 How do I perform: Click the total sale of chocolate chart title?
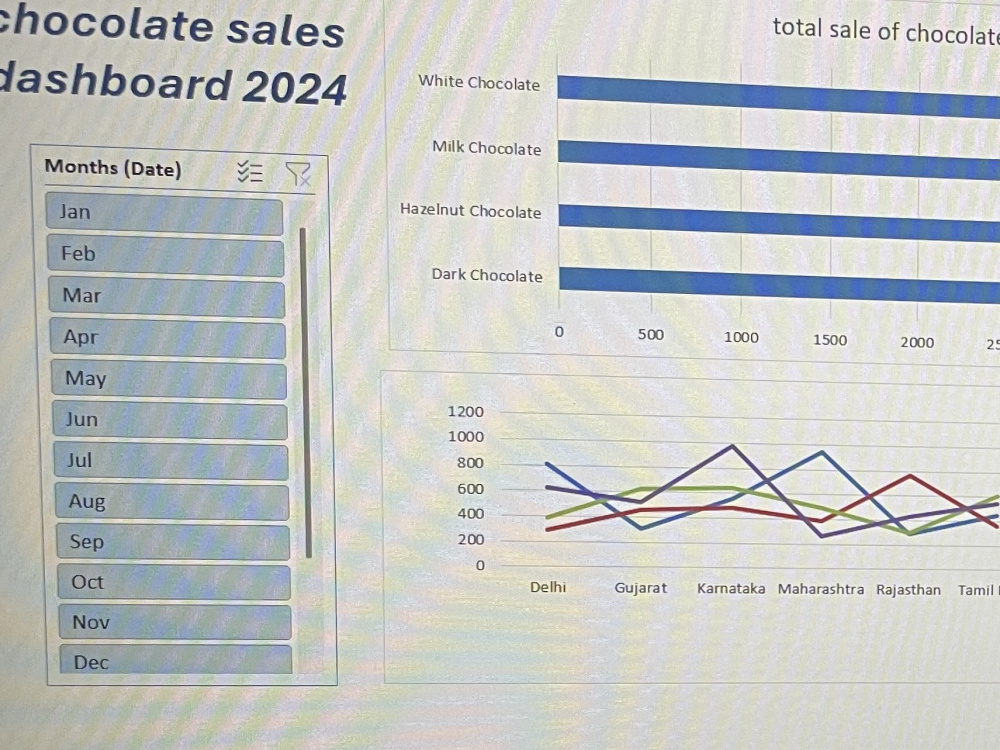coord(886,31)
